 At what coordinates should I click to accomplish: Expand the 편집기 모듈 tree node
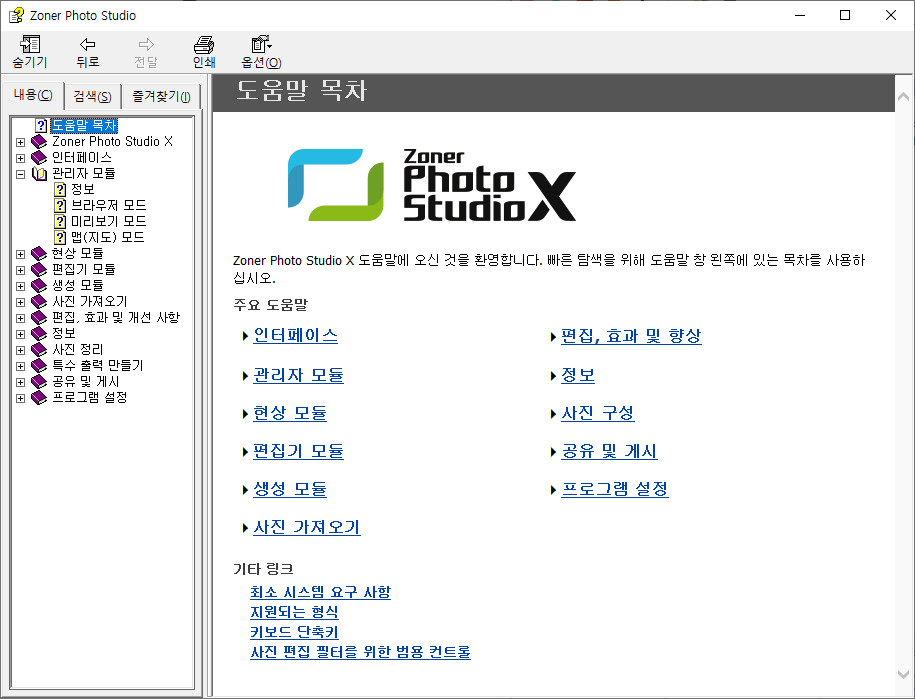pyautogui.click(x=20, y=270)
